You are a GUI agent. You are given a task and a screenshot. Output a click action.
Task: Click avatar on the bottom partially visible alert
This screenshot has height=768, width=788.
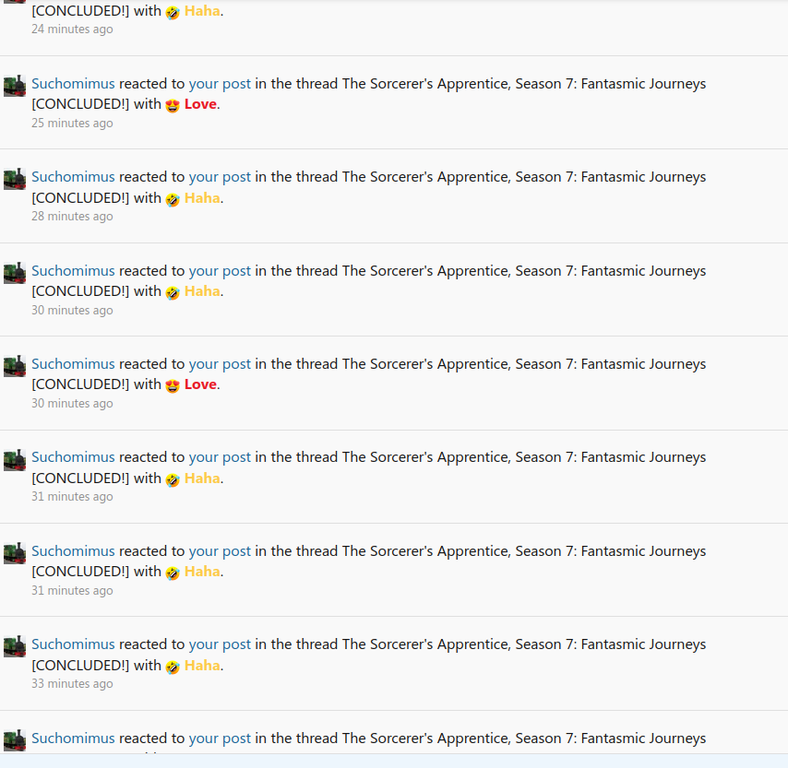15,740
